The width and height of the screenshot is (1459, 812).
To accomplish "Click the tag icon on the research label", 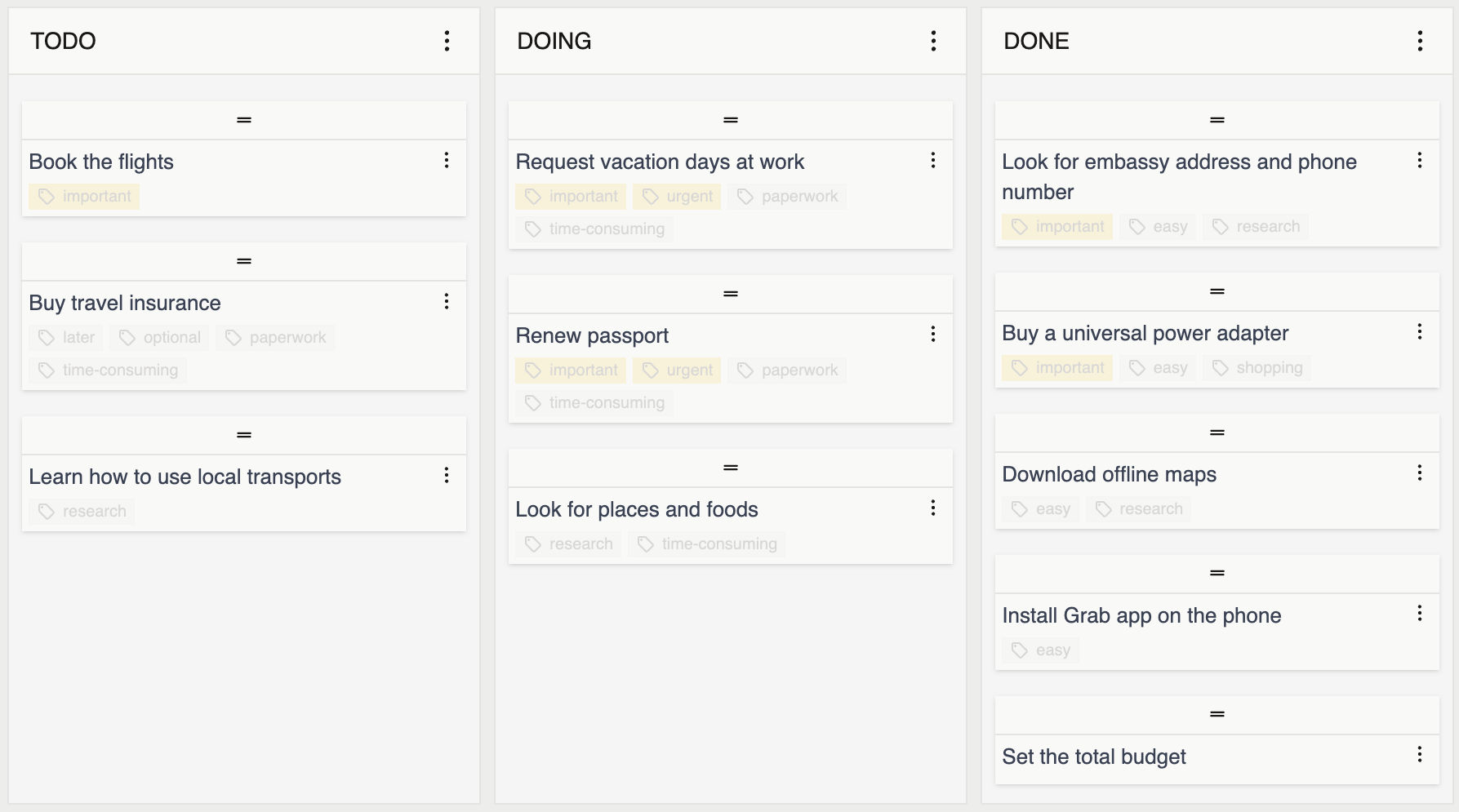I will pos(45,512).
